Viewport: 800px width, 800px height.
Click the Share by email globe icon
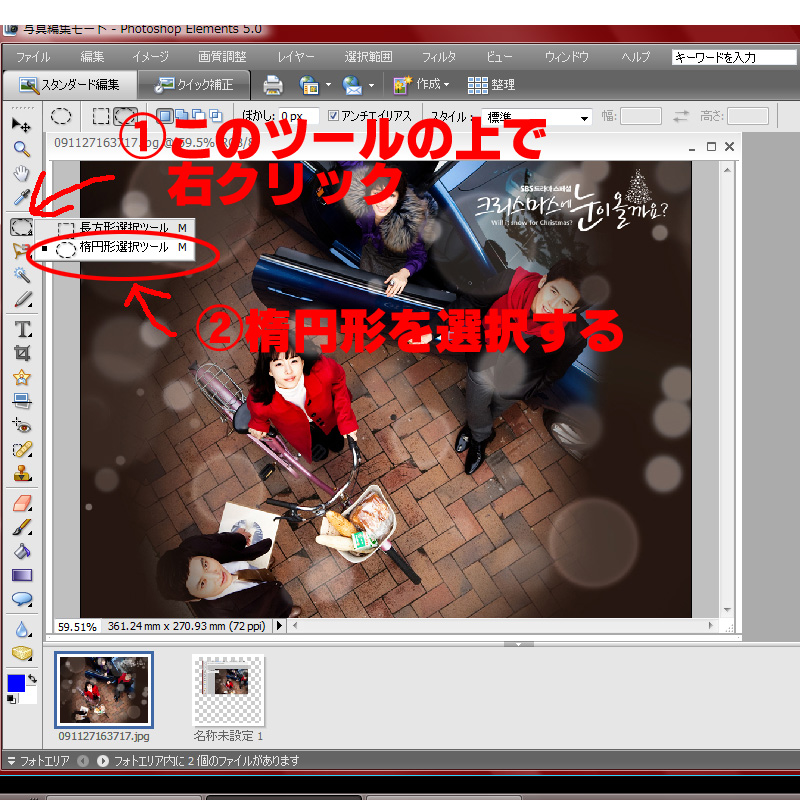click(x=352, y=85)
